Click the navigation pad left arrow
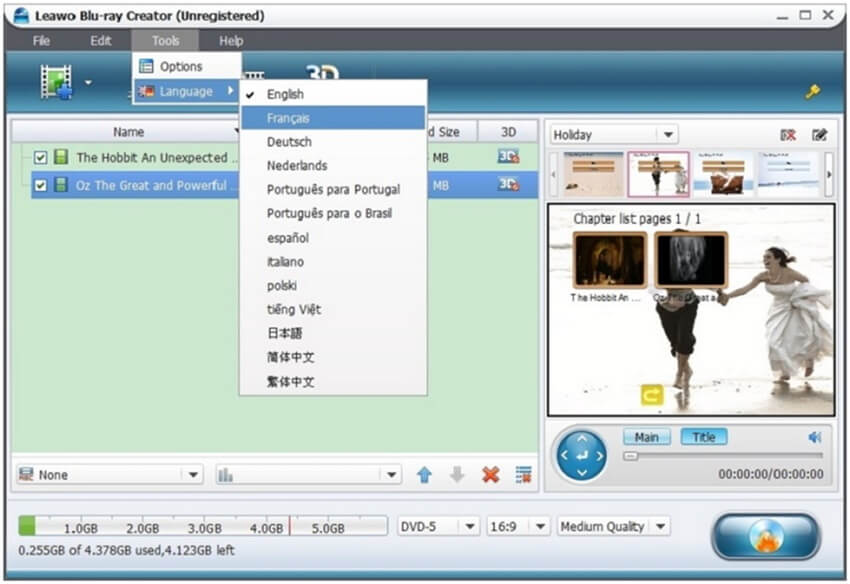Image resolution: width=850 pixels, height=584 pixels. 564,455
